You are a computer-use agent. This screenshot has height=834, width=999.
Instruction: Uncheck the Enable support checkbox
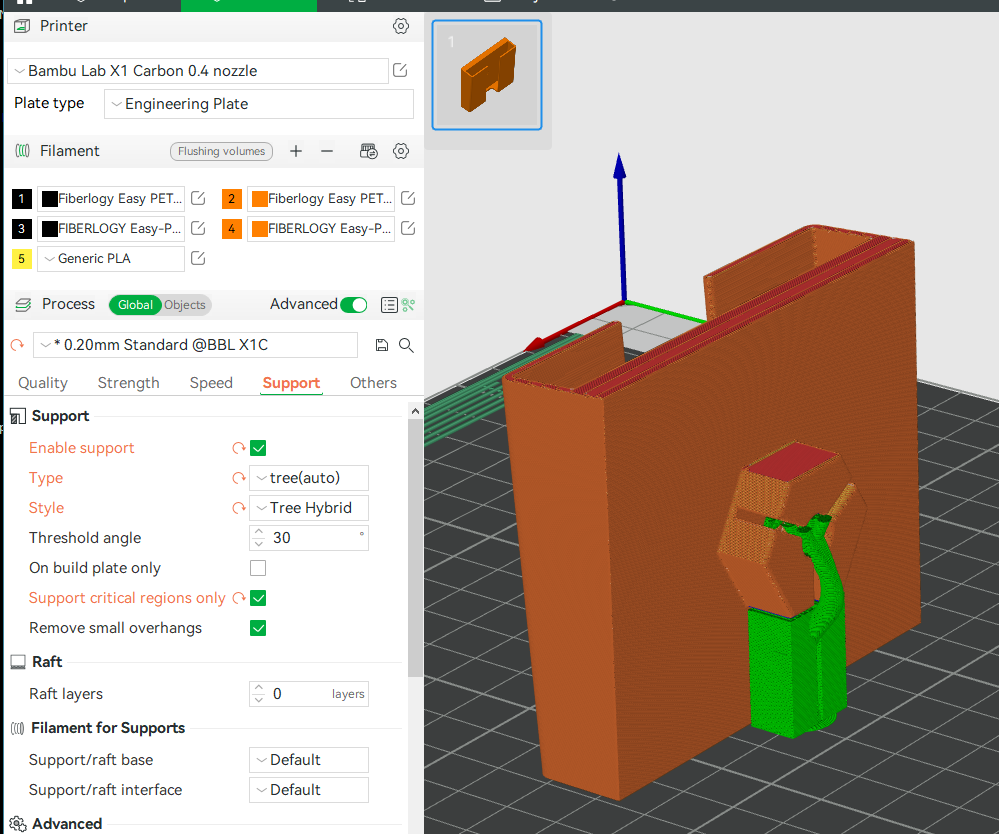258,448
